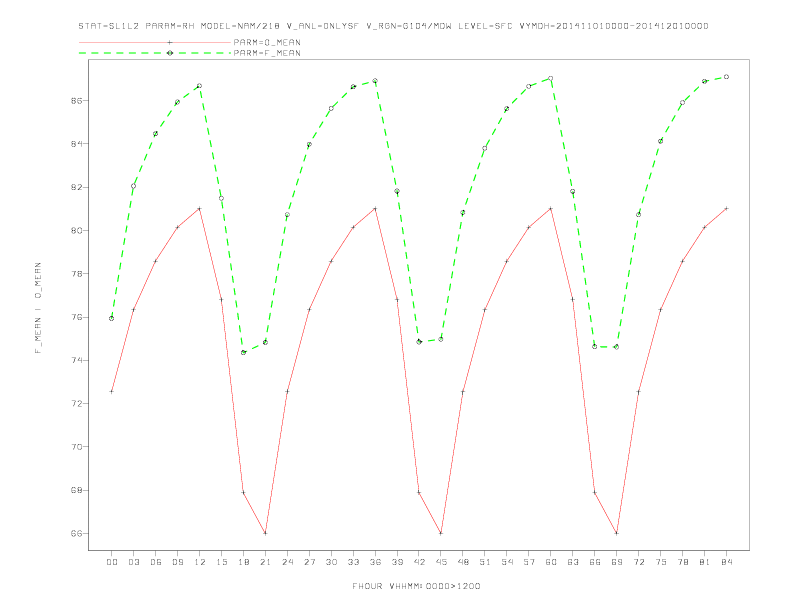Click x-axis tick label 63
This screenshot has height=612, width=792.
click(x=573, y=562)
